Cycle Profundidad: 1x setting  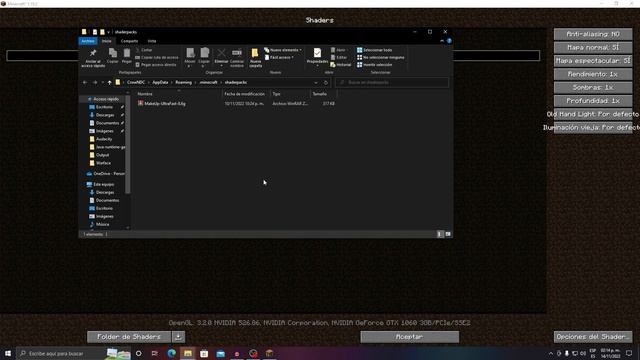pos(593,101)
